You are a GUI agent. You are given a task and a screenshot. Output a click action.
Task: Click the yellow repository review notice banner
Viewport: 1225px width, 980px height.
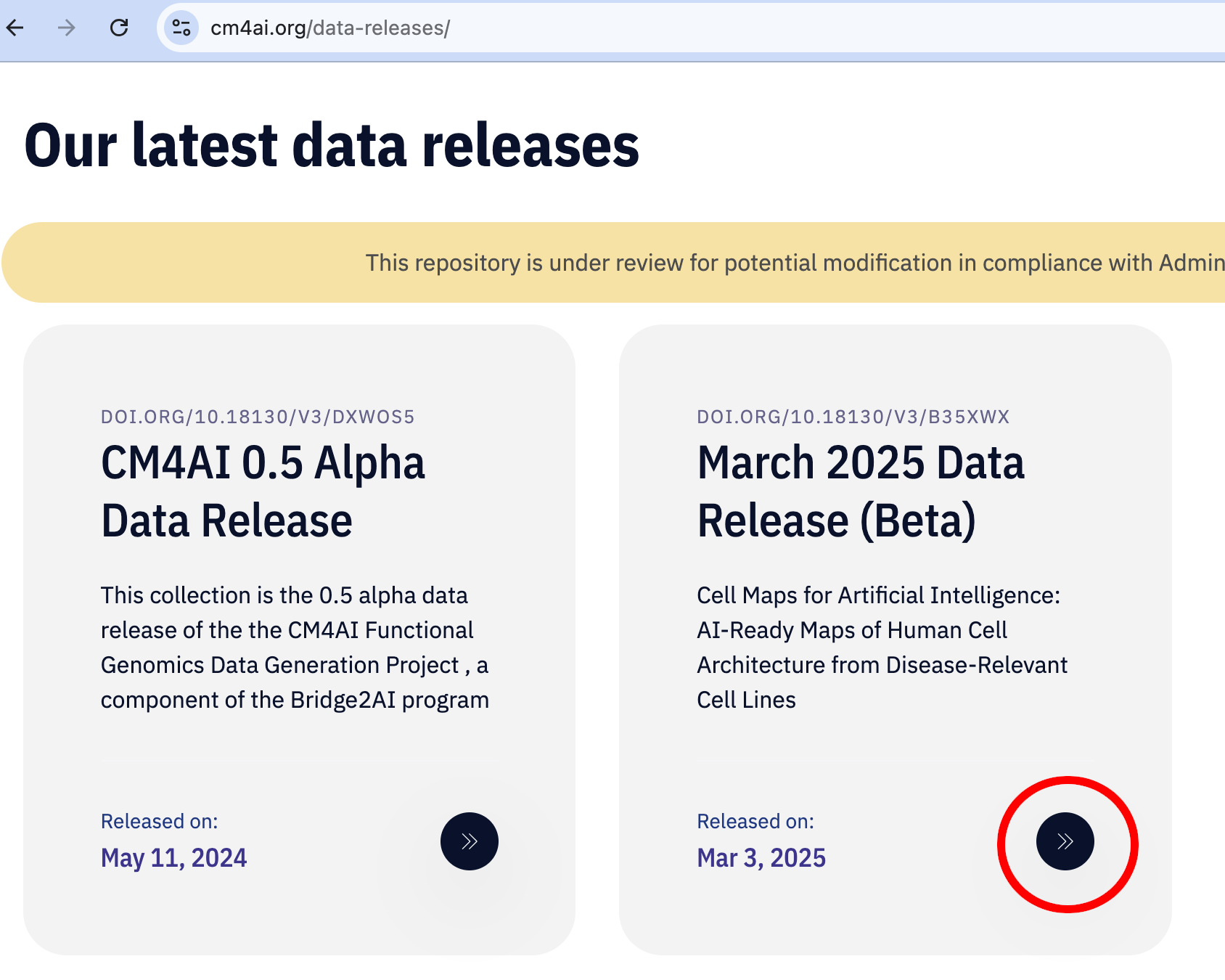click(x=613, y=263)
